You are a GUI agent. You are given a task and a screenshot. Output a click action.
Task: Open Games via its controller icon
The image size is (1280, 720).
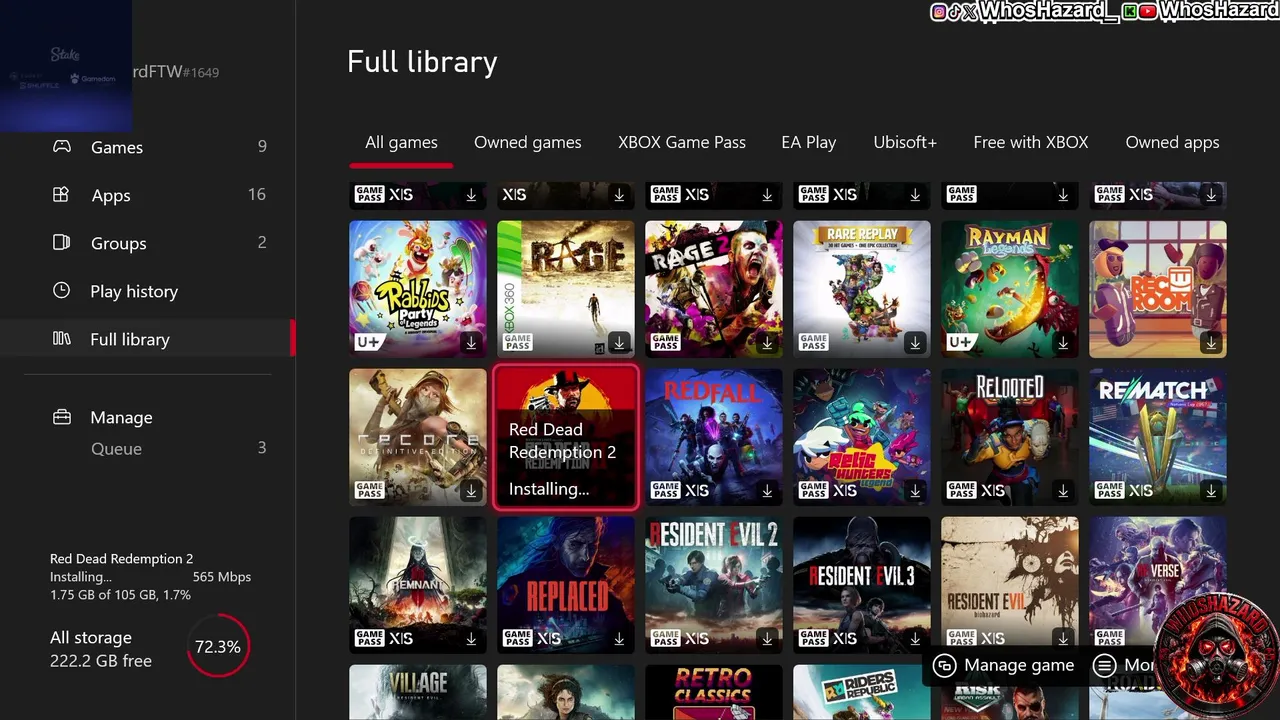[x=62, y=147]
